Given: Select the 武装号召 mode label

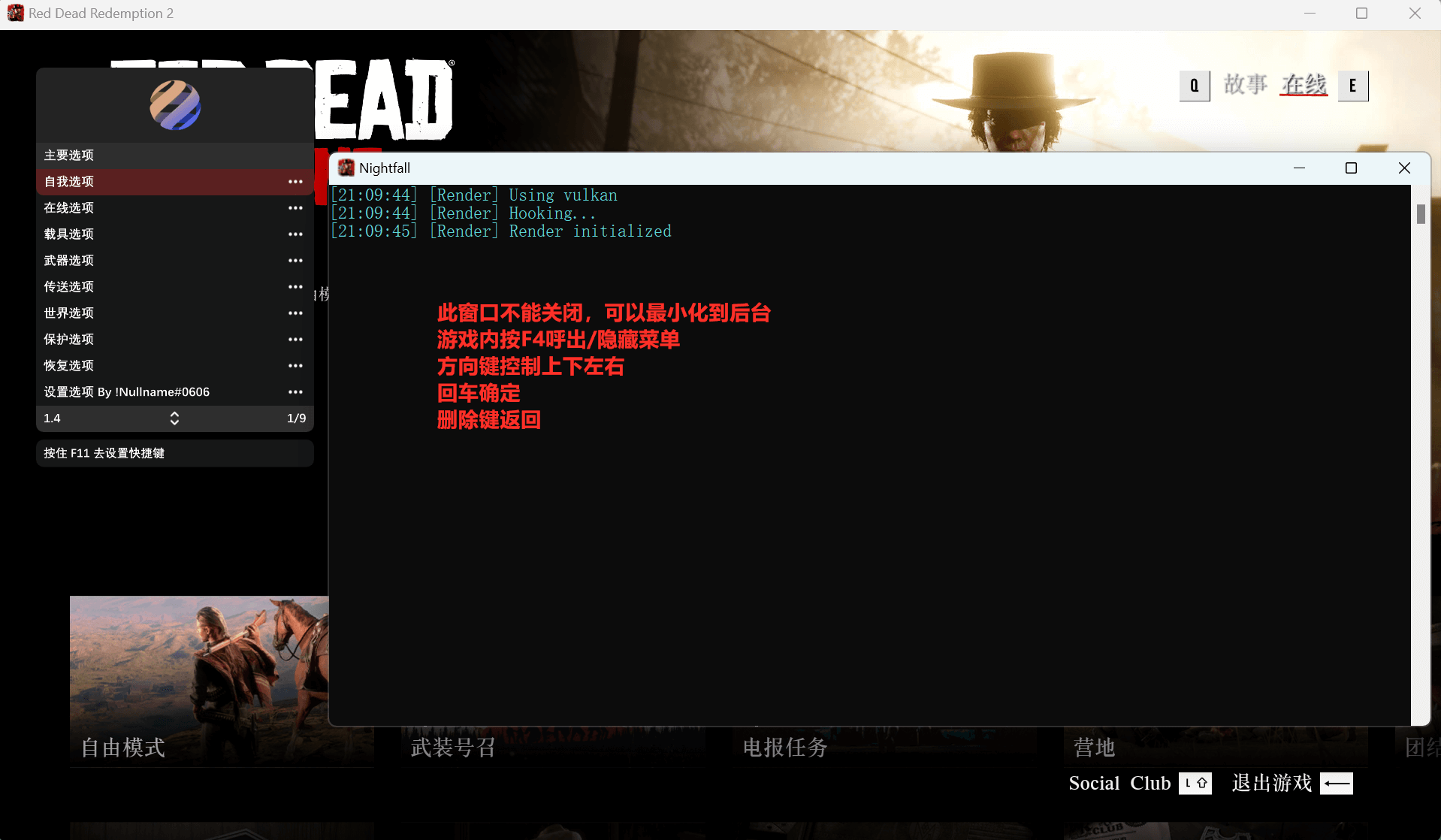Looking at the screenshot, I should (x=453, y=748).
